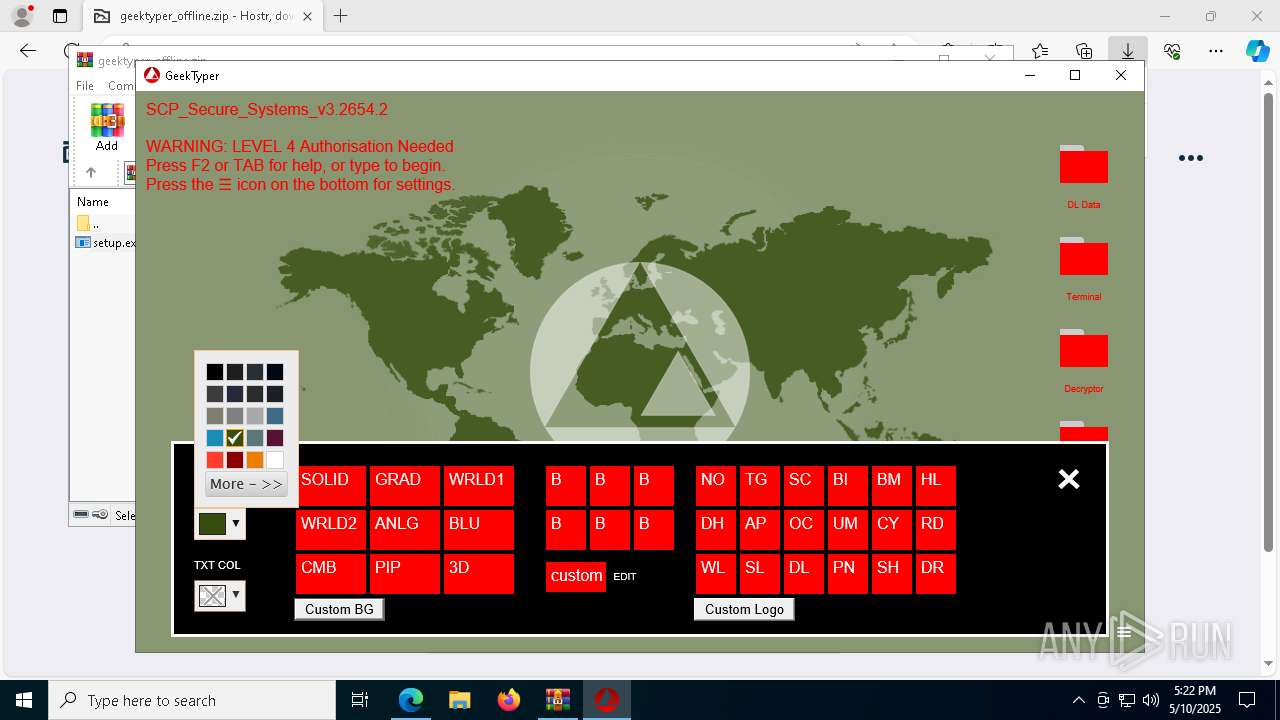Open File Explorer from the taskbar
The width and height of the screenshot is (1280, 720).
point(460,700)
